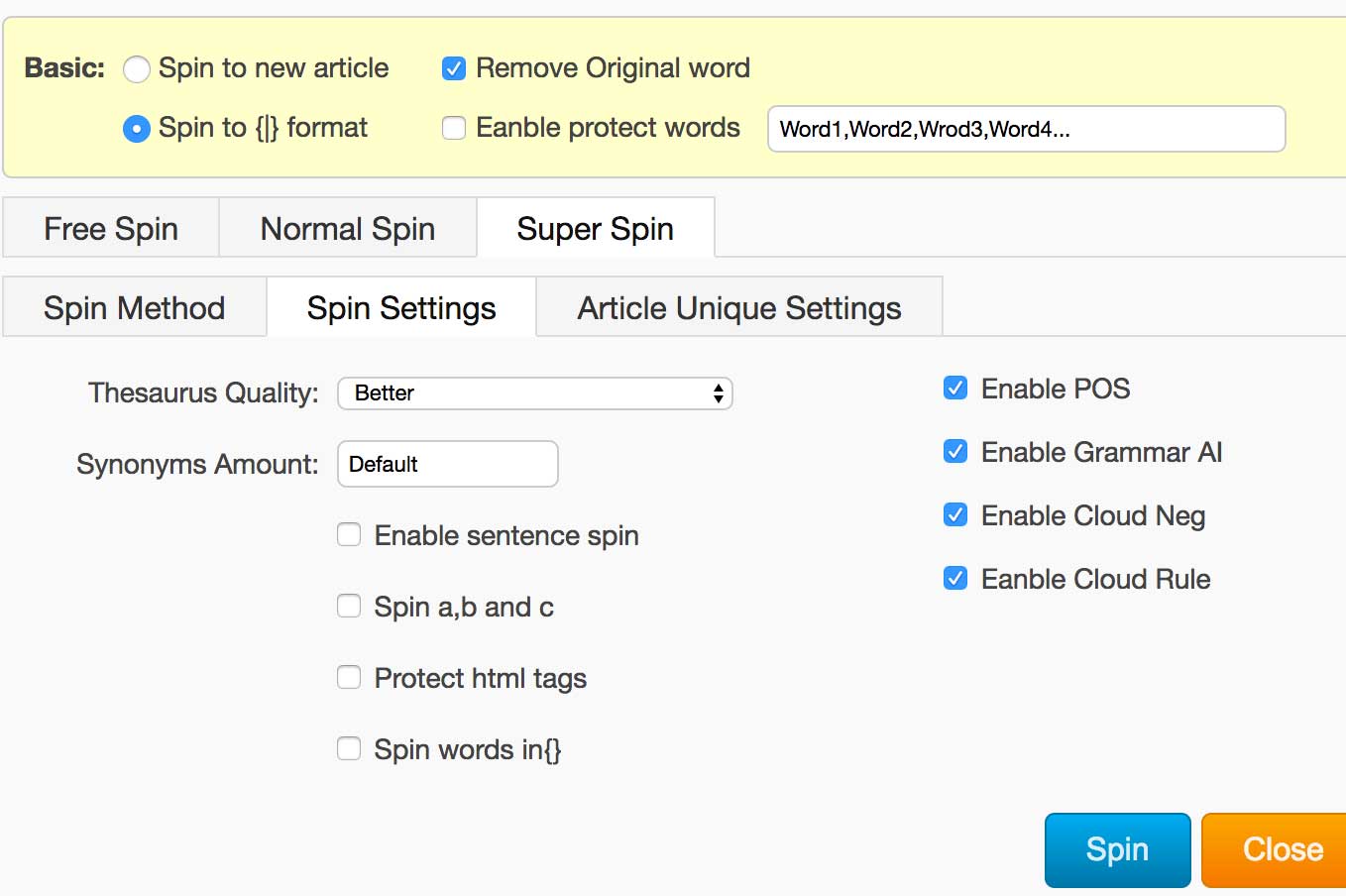Uncheck Enable Grammar AI
Viewport: 1346px width, 896px height.
click(x=955, y=452)
